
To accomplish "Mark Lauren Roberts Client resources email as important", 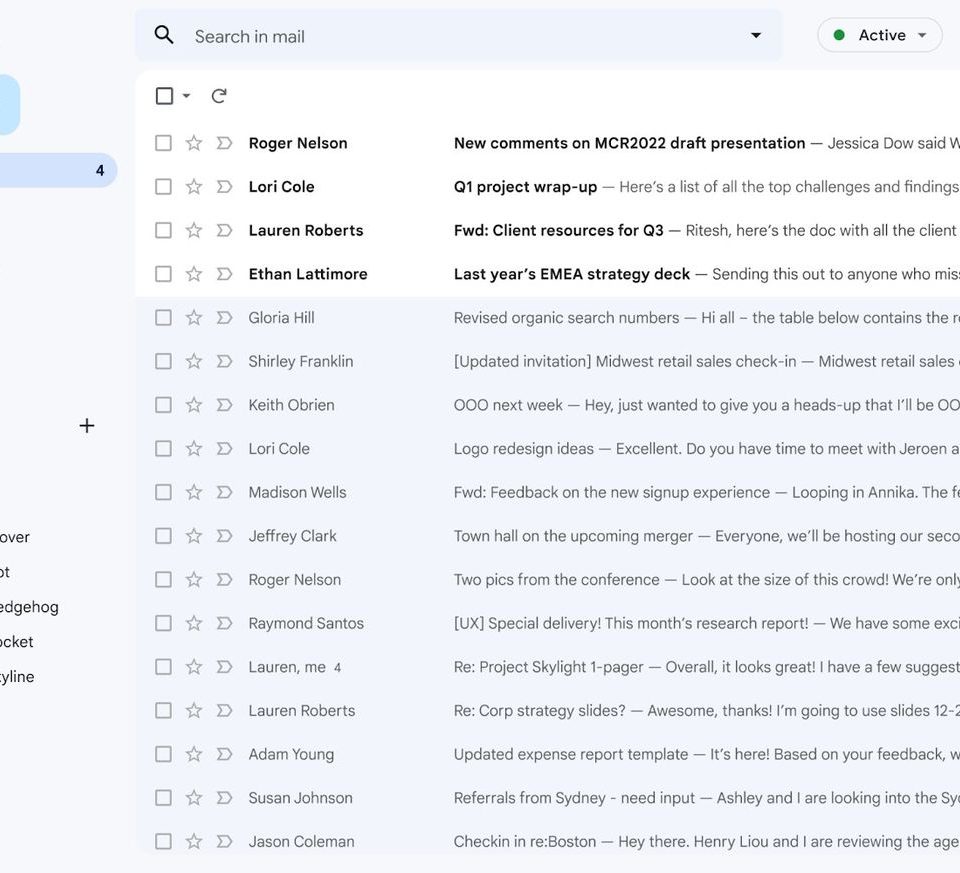I will point(225,230).
